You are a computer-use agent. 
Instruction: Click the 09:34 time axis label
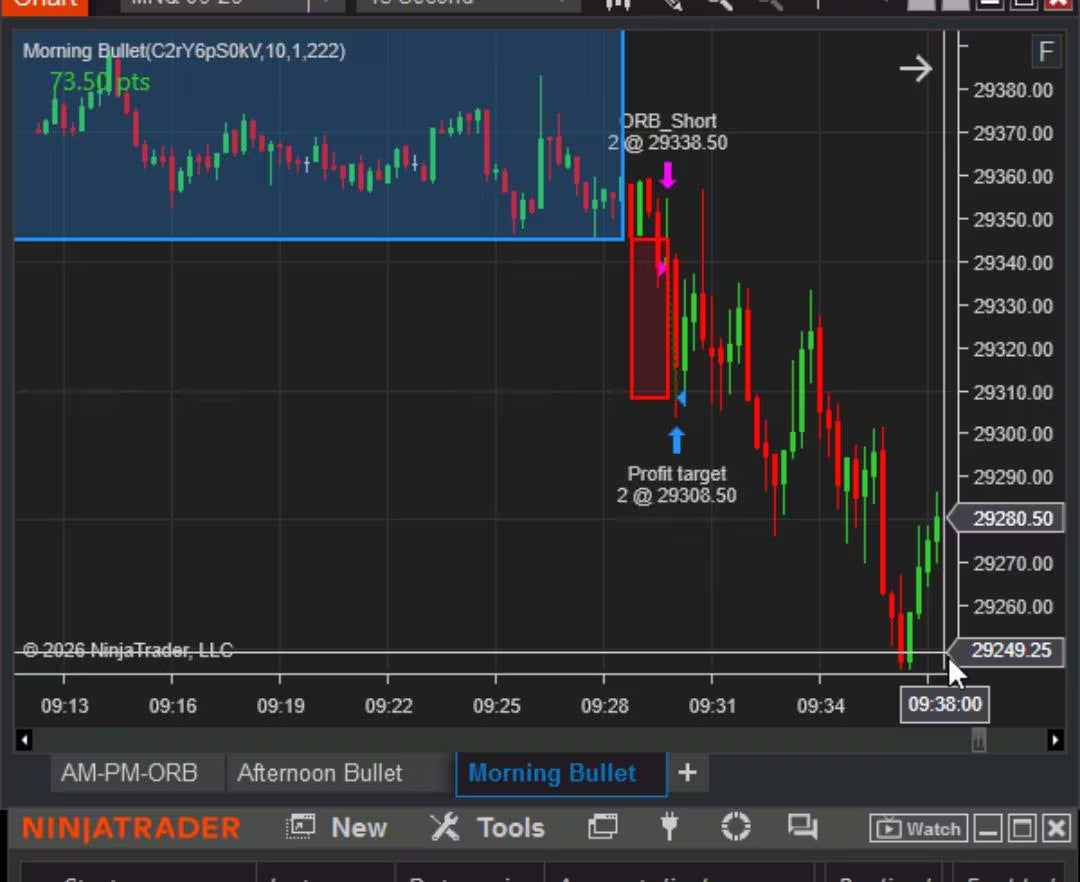point(821,706)
